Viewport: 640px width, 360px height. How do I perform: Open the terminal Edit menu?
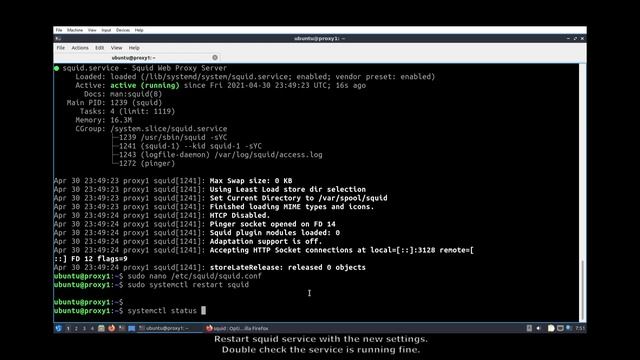(x=99, y=48)
